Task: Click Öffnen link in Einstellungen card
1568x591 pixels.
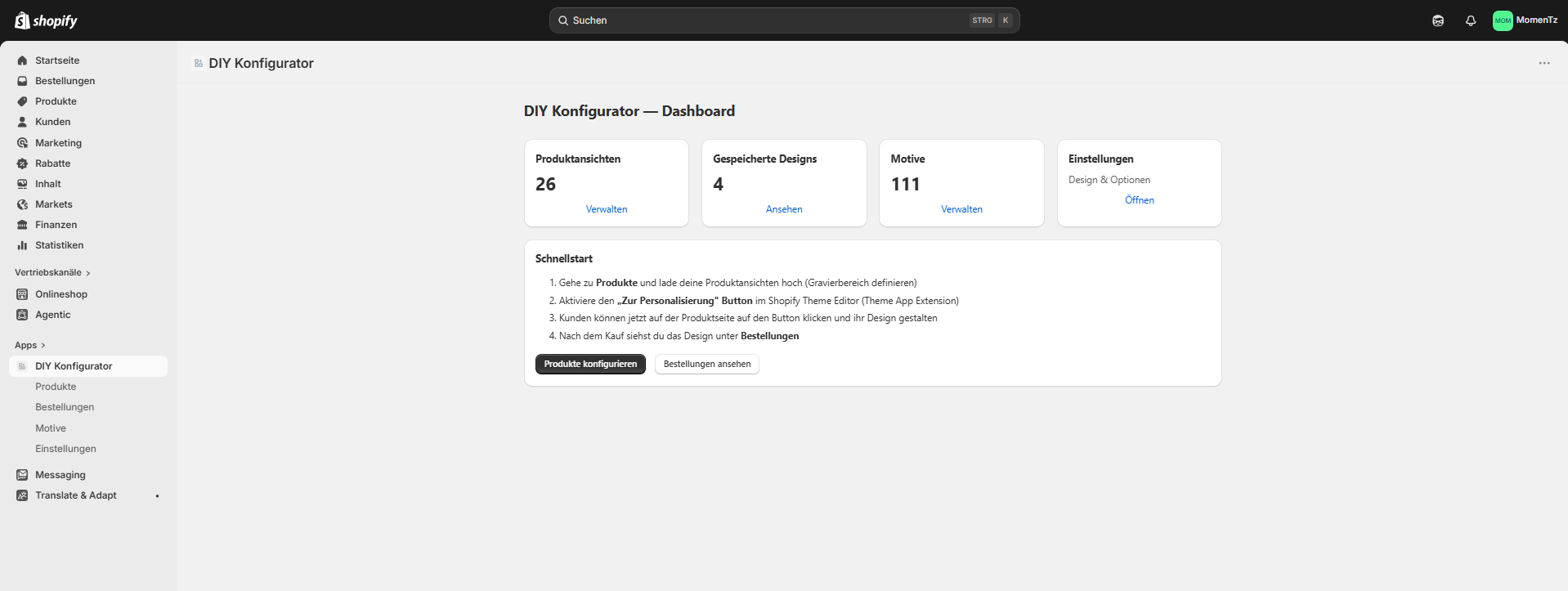Action: pos(1140,200)
